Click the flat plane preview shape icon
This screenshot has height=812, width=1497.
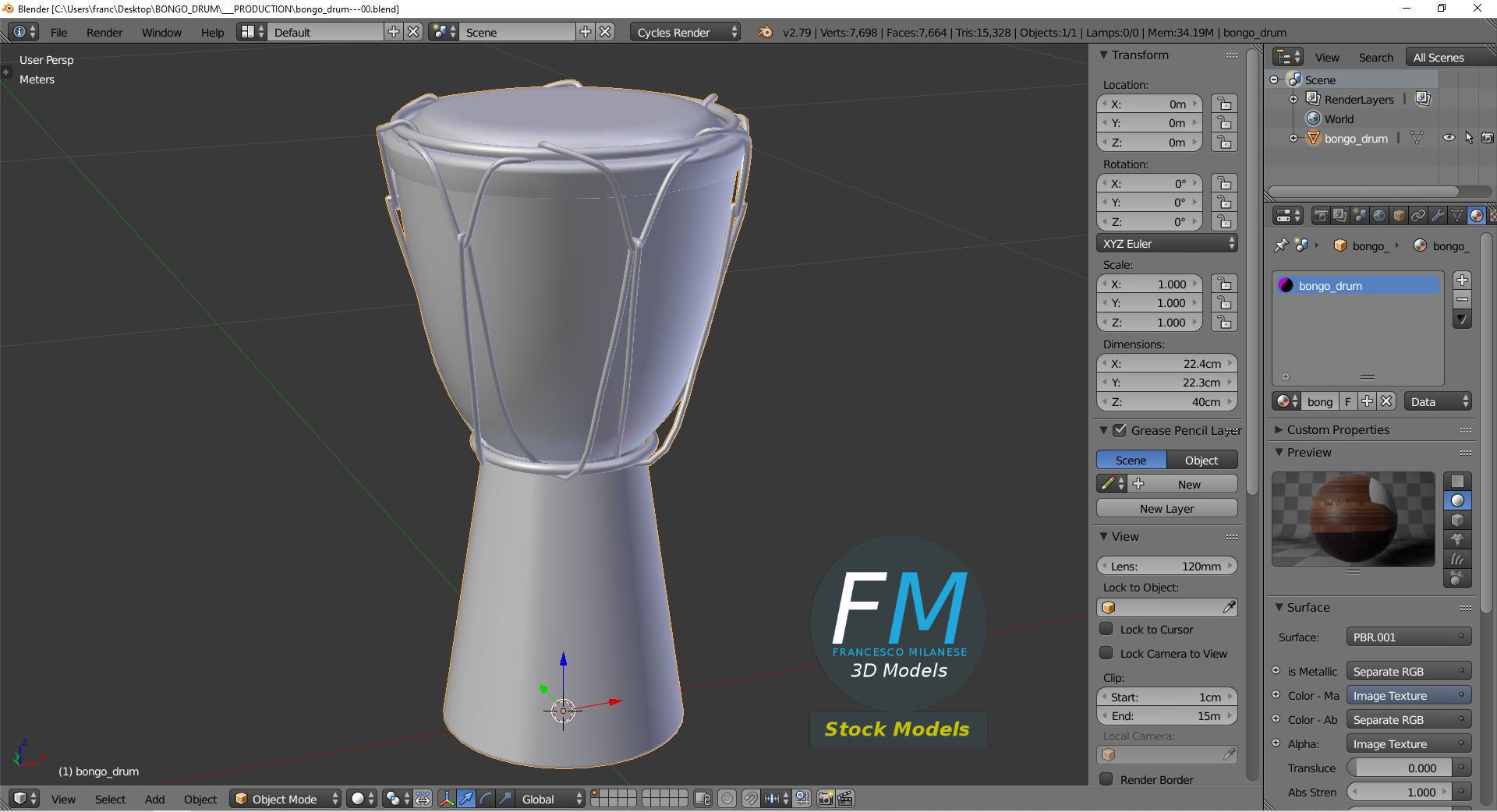click(x=1457, y=481)
